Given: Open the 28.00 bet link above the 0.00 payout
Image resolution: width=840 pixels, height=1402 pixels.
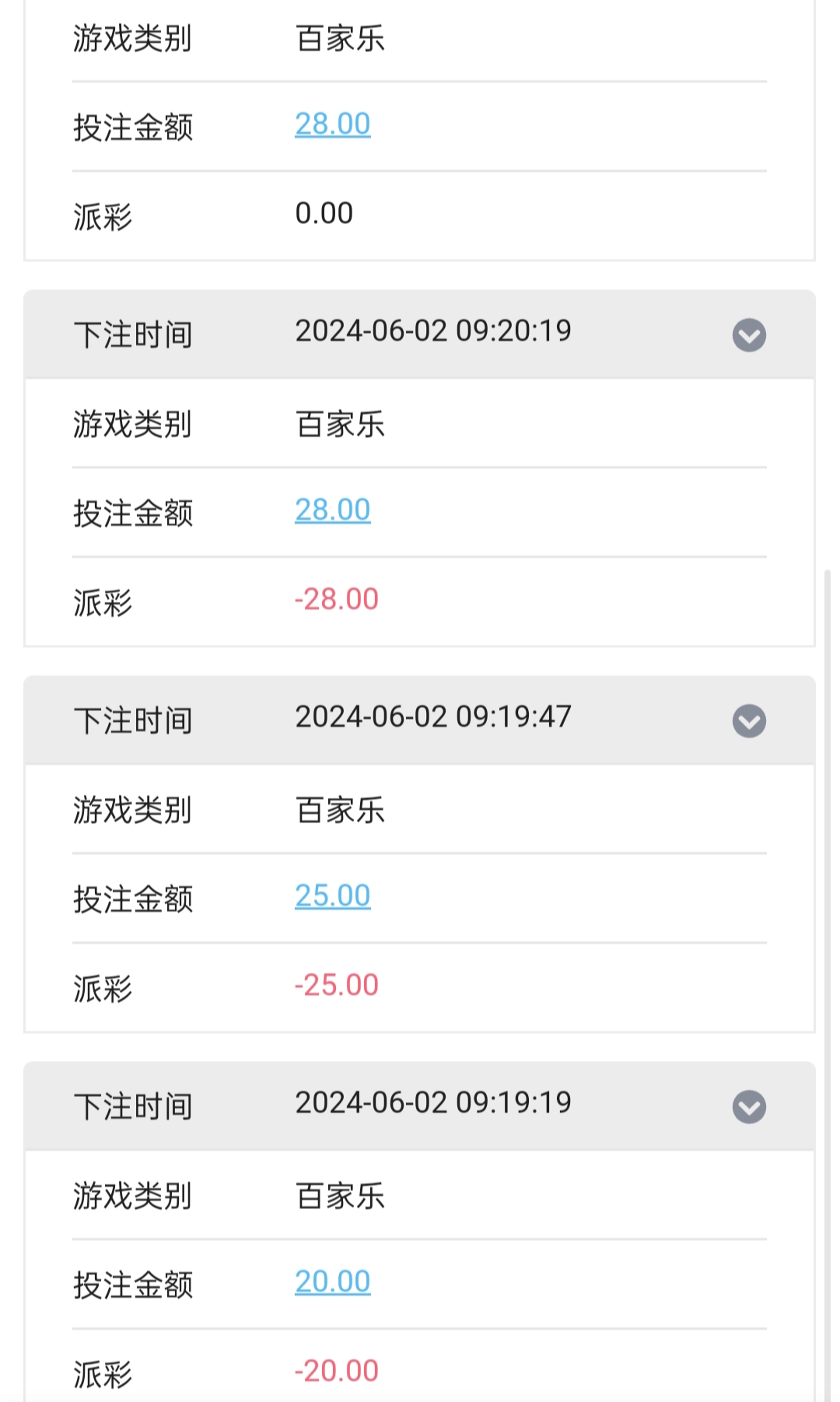Looking at the screenshot, I should (x=333, y=124).
